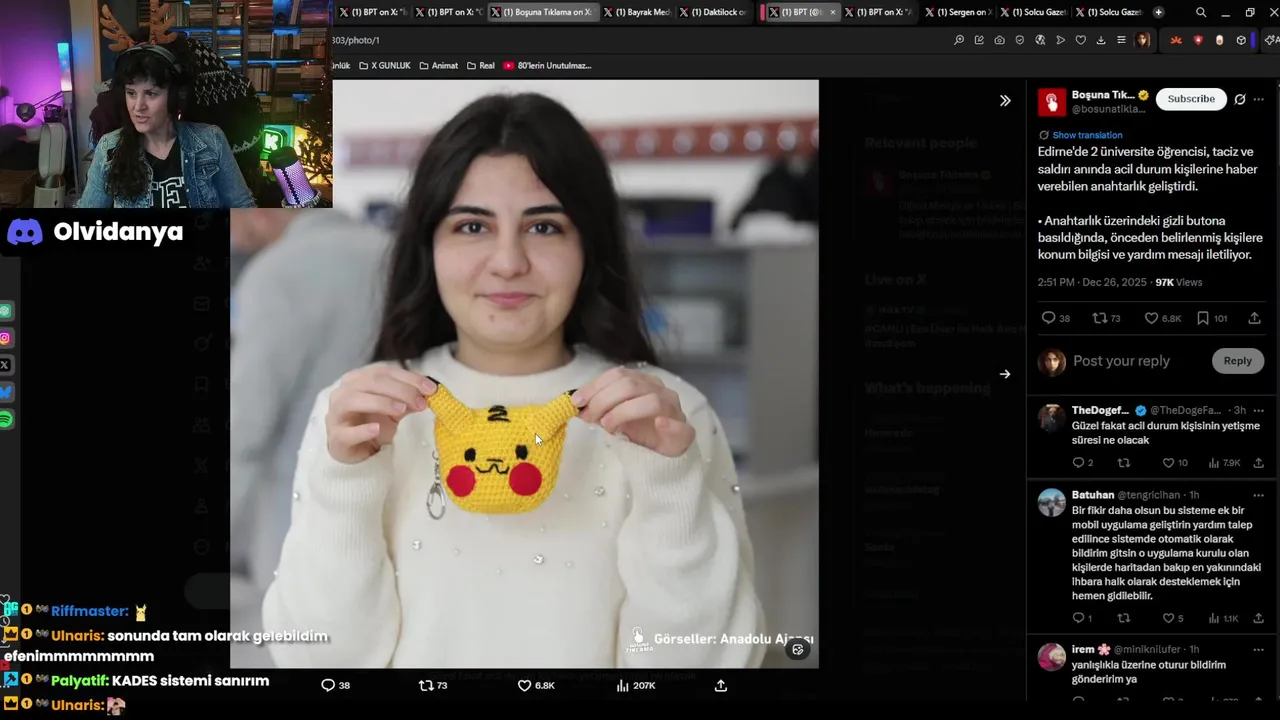Reply icon with 38 in side panel
This screenshot has width=1280, height=720.
tap(1049, 318)
